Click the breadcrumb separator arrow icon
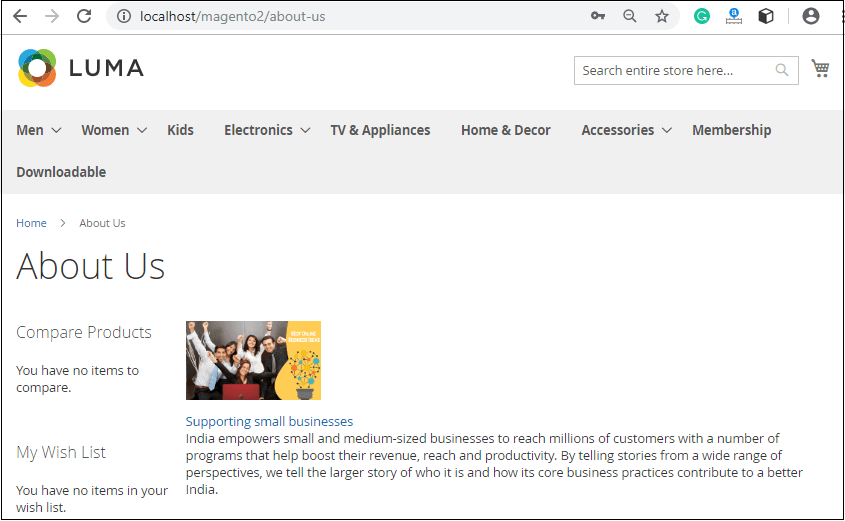This screenshot has height=521, width=845. [x=63, y=223]
